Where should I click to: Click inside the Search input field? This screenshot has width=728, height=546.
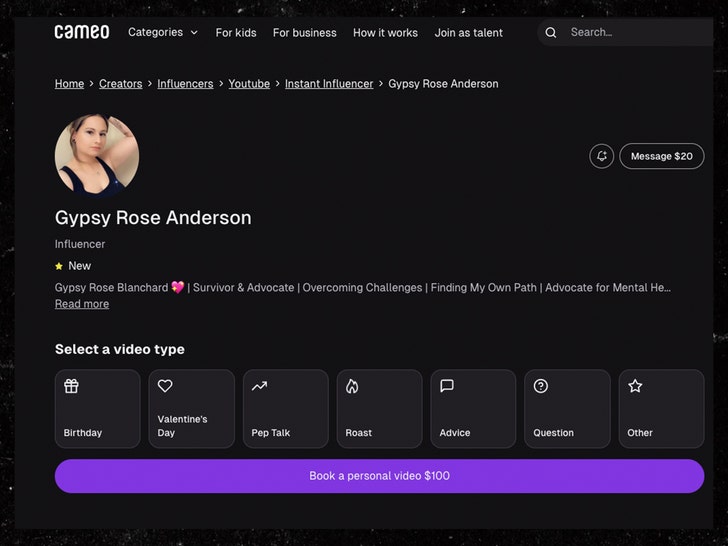point(630,32)
